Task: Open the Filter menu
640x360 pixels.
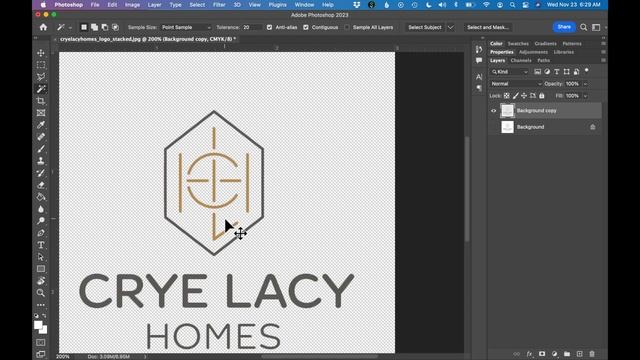Action: click(219, 5)
